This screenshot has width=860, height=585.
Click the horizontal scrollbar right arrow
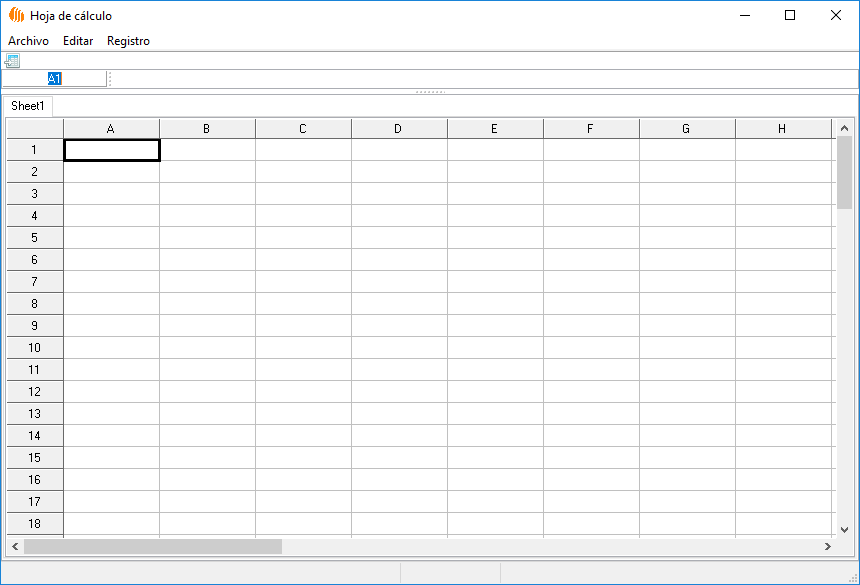pos(827,547)
